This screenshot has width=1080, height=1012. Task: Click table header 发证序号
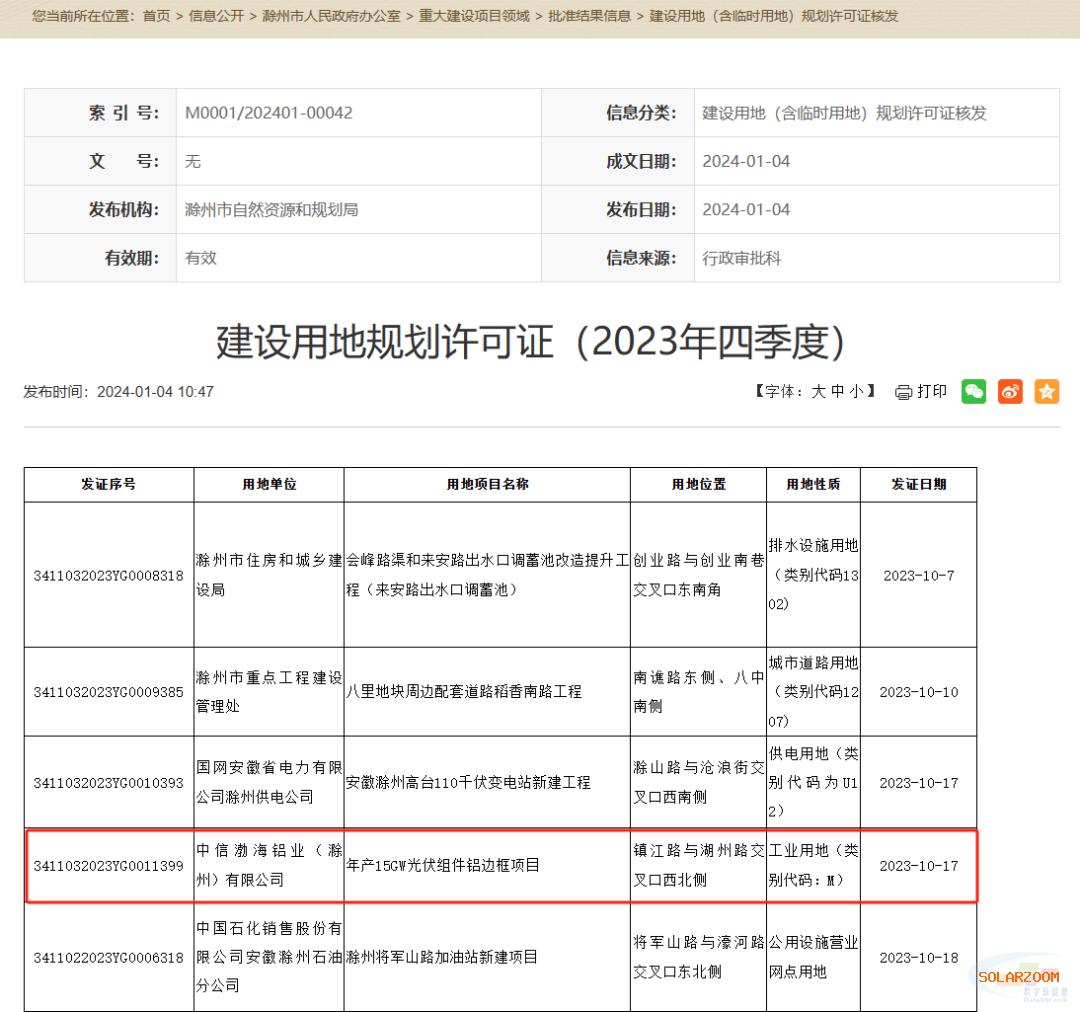pyautogui.click(x=109, y=484)
